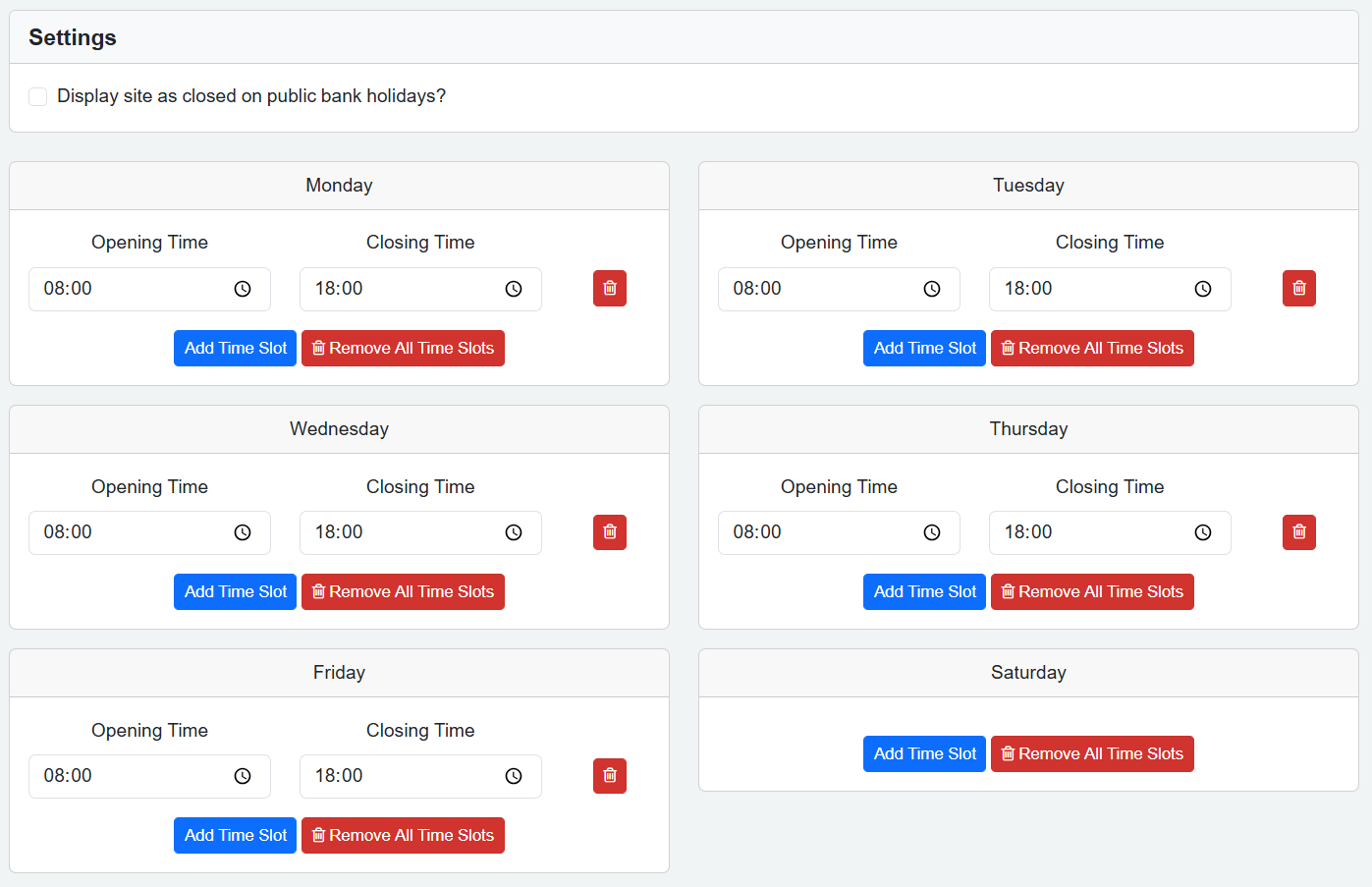Delete Tuesday's time slot with trash icon
The width and height of the screenshot is (1372, 887).
[x=1298, y=289]
